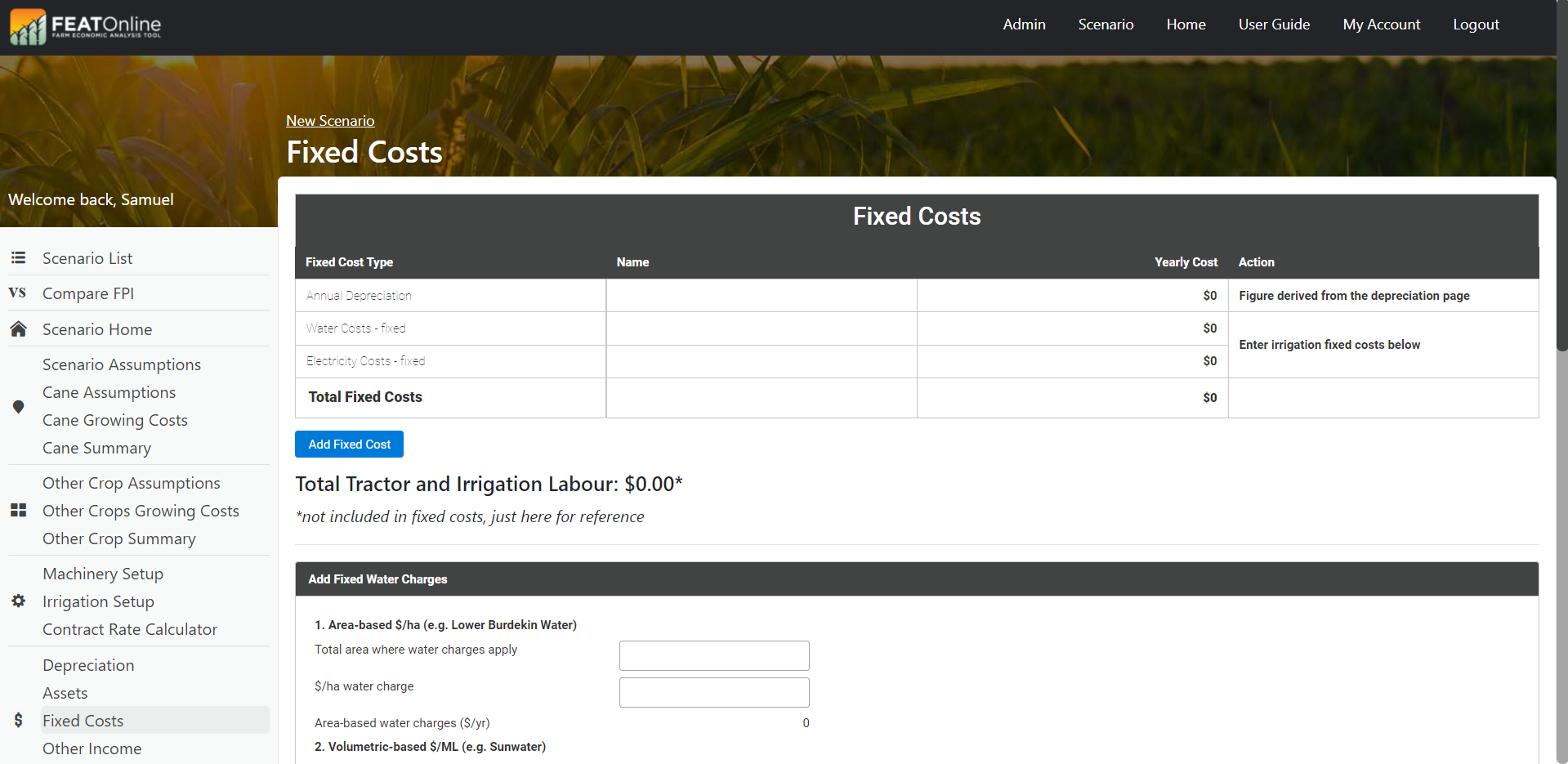Open the Admin menu in top navigation
The image size is (1568, 764).
click(x=1024, y=25)
